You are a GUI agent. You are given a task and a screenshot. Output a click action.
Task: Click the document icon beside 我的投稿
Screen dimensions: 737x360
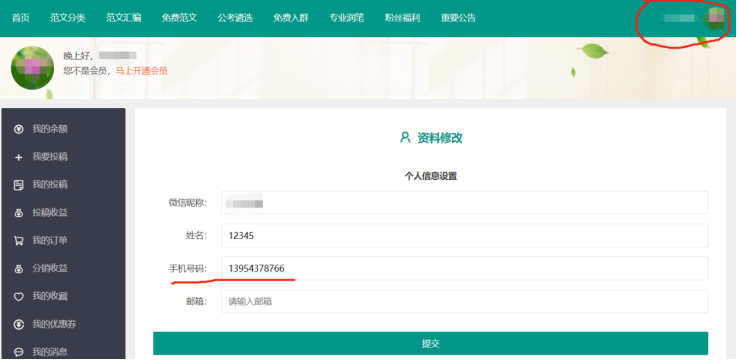click(19, 185)
